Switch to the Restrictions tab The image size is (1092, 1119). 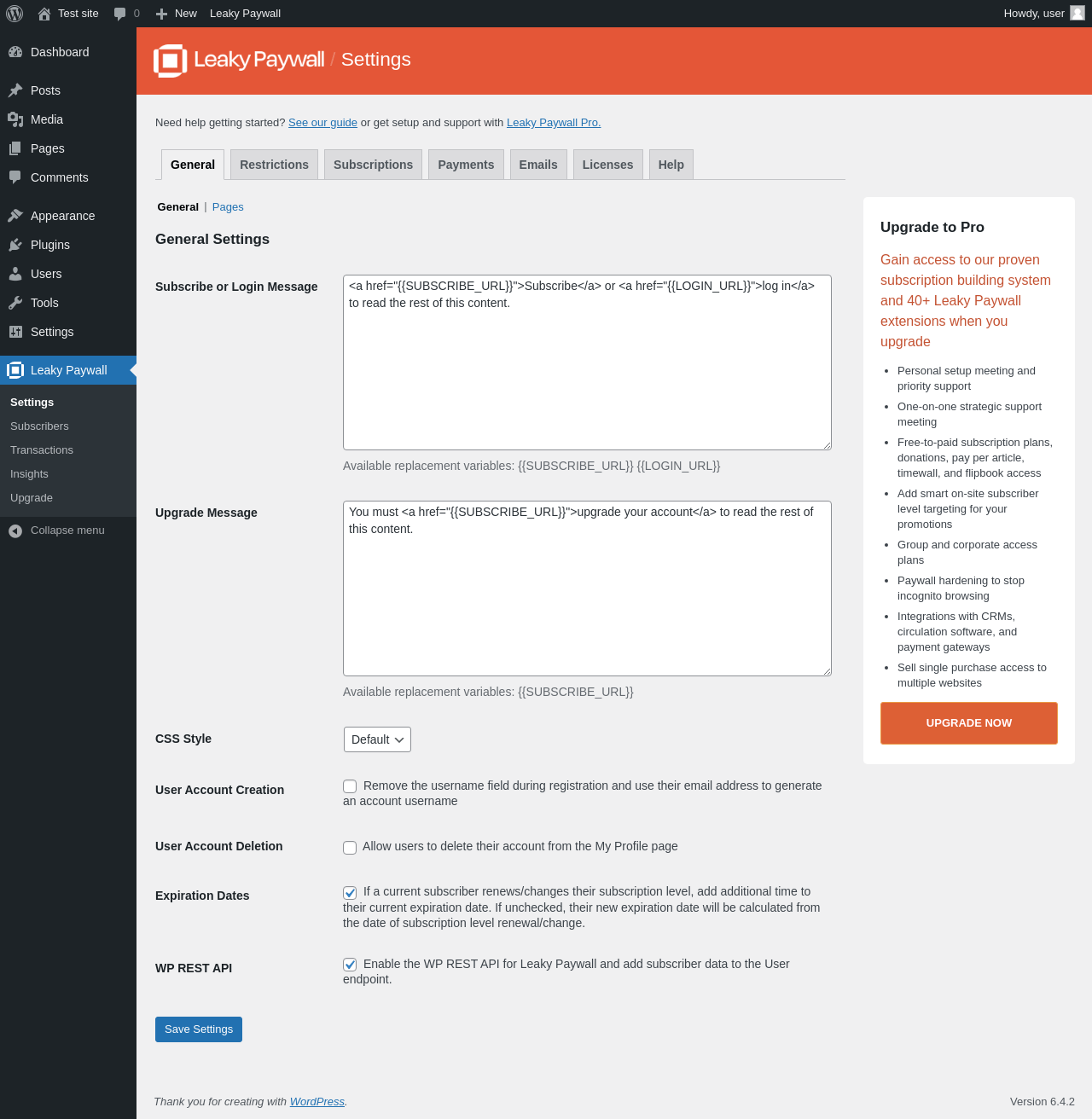pos(274,165)
